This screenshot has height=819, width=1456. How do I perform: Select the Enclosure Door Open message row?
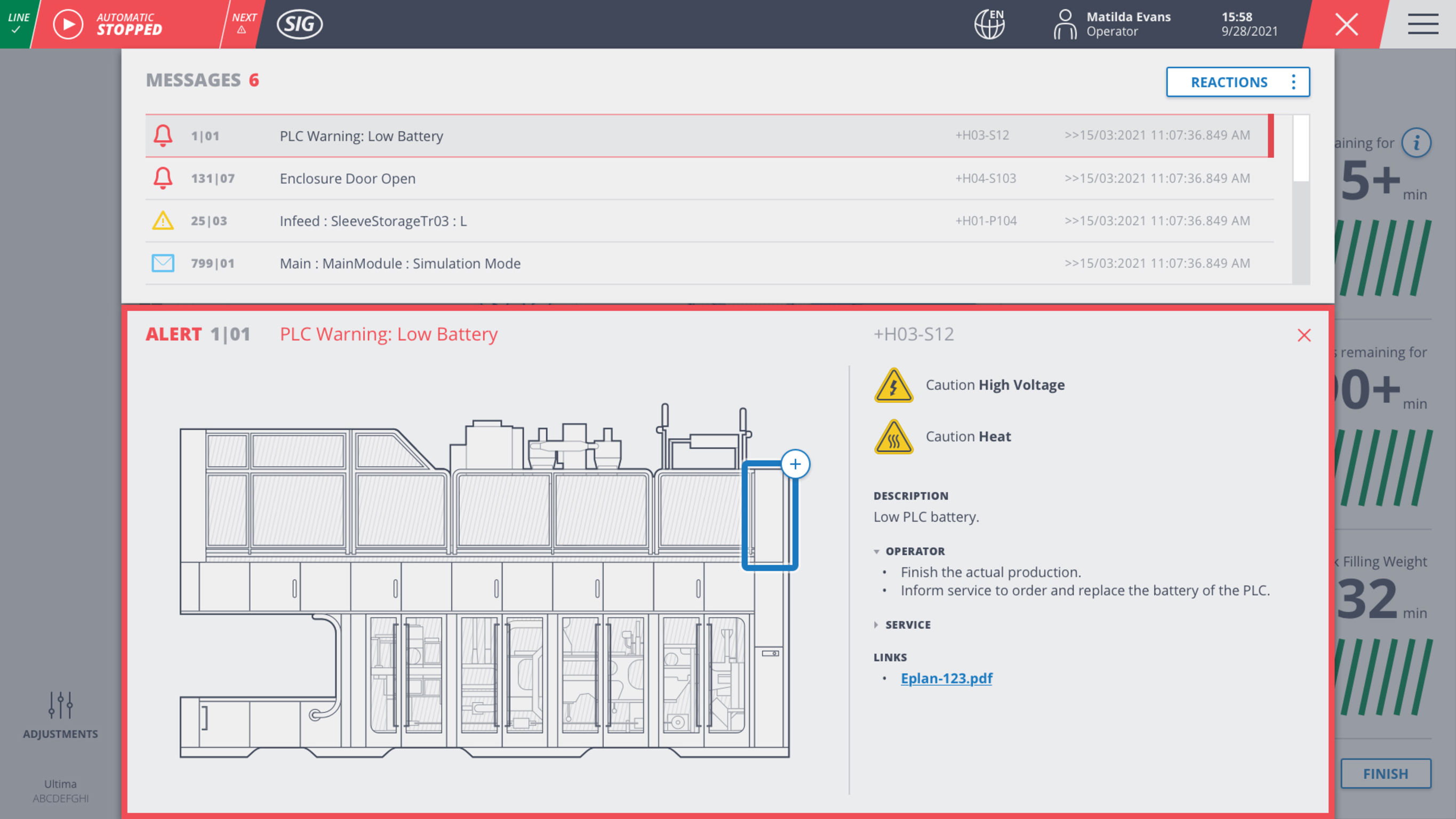point(509,178)
